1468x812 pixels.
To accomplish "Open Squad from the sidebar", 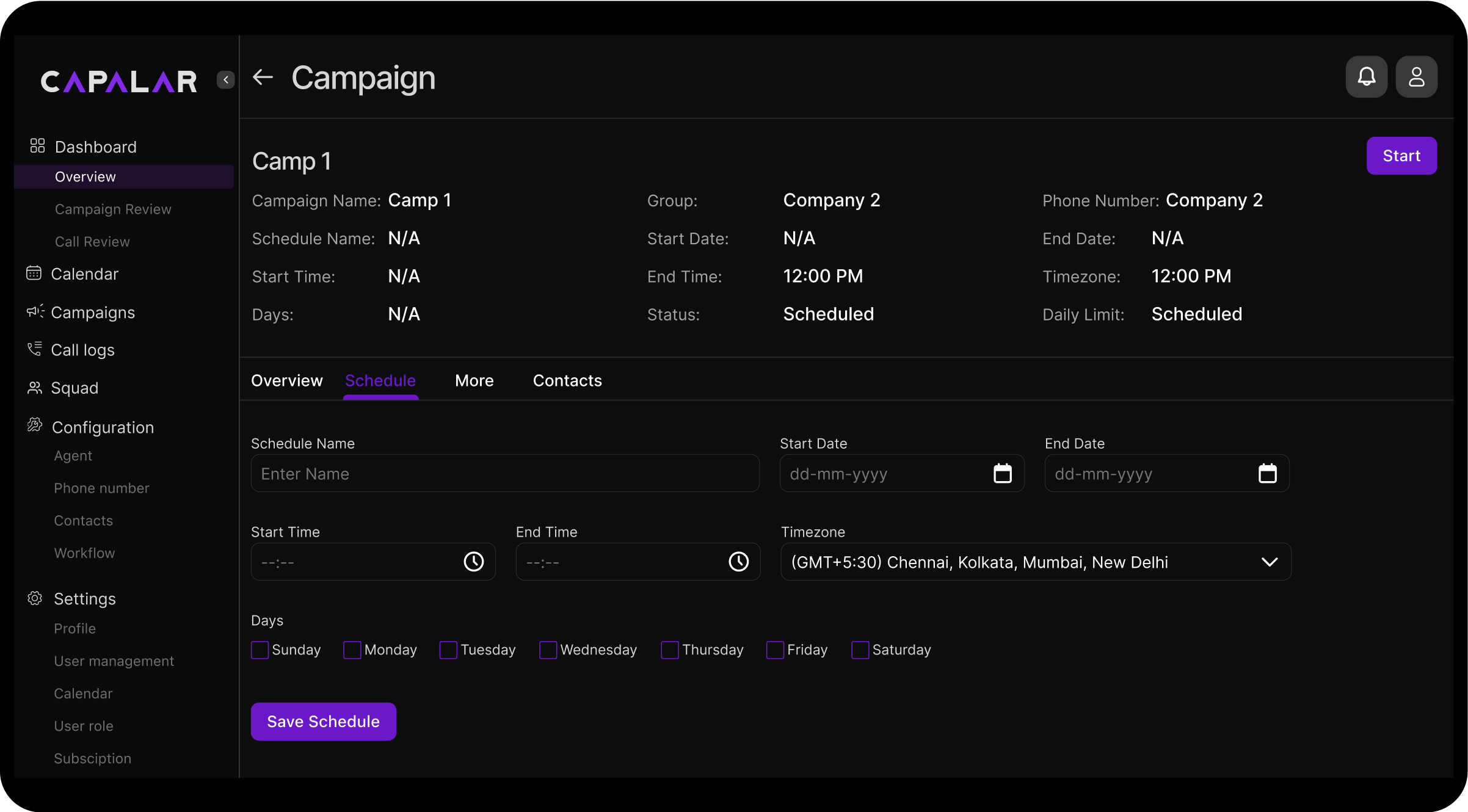I will [x=74, y=388].
